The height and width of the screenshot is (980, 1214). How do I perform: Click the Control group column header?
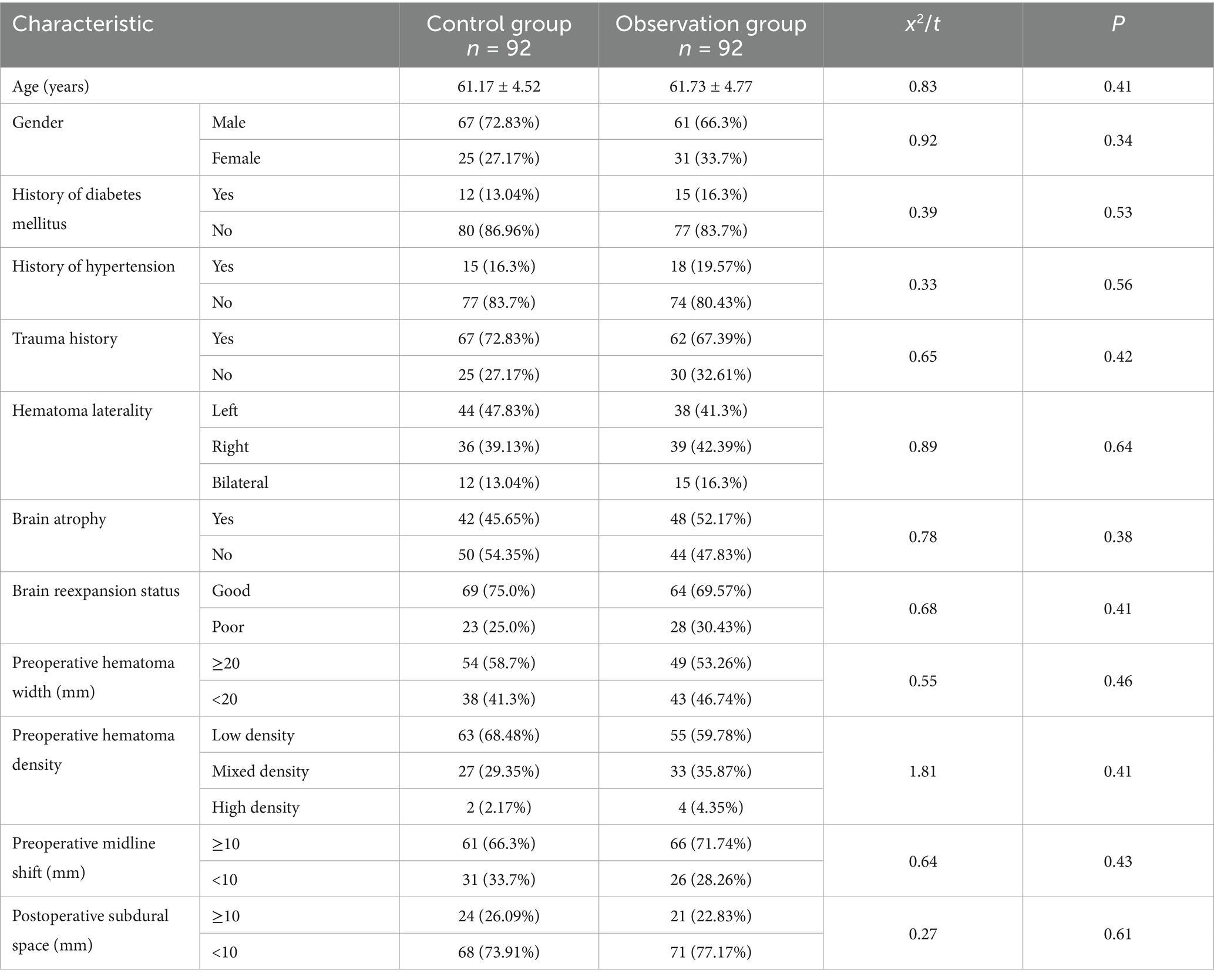point(499,35)
